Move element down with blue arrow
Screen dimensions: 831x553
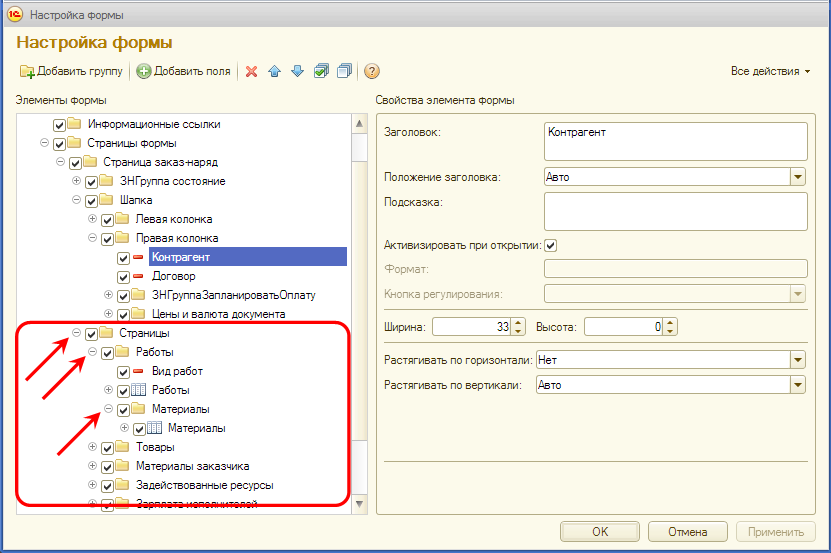click(298, 71)
